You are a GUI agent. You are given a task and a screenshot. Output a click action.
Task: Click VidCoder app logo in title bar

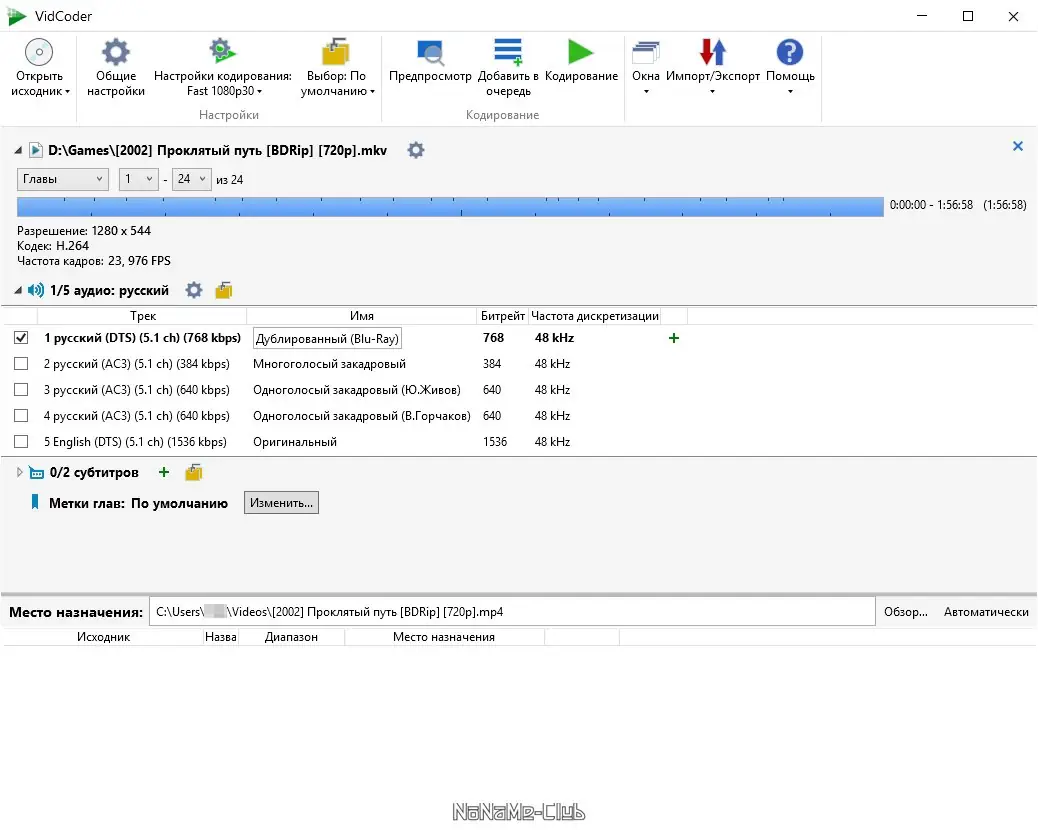tap(17, 16)
